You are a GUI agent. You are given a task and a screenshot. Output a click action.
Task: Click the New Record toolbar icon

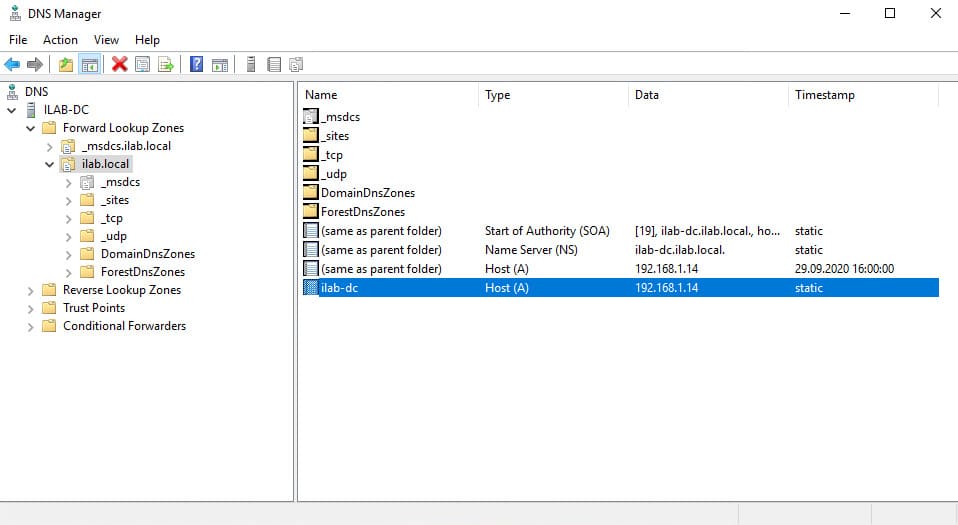tap(273, 65)
